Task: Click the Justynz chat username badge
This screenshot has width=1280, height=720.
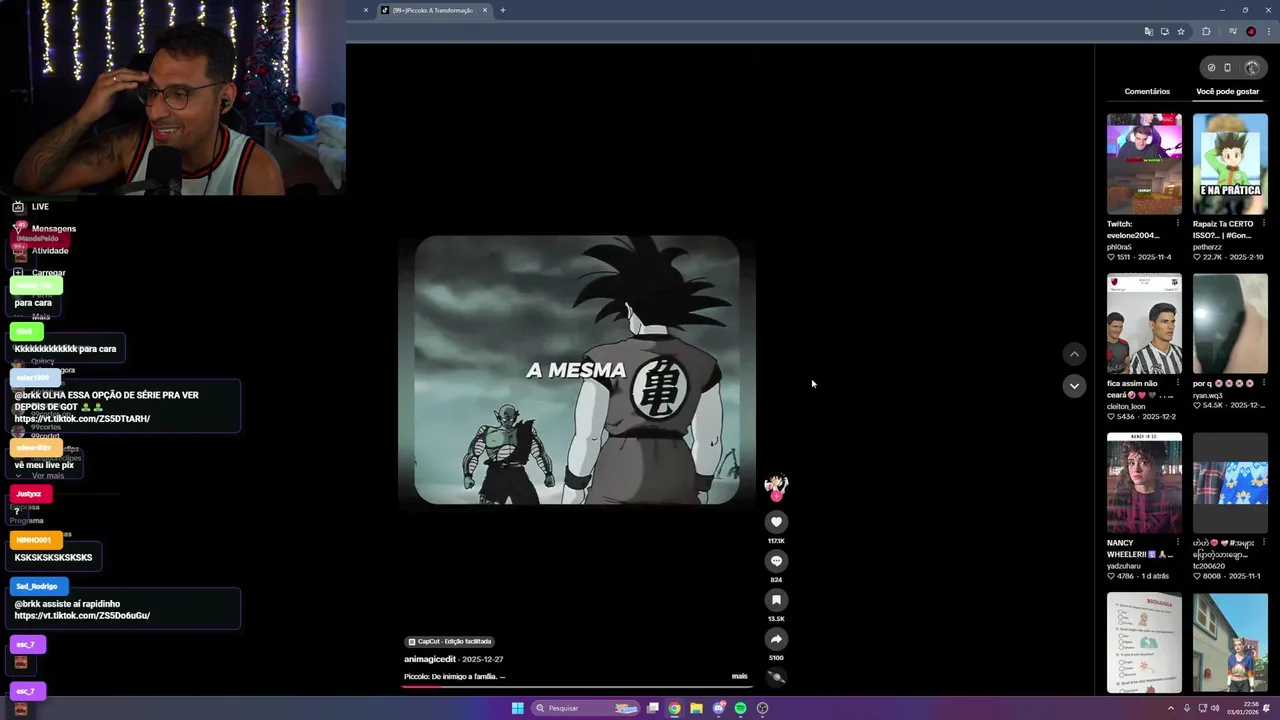Action: pos(30,493)
